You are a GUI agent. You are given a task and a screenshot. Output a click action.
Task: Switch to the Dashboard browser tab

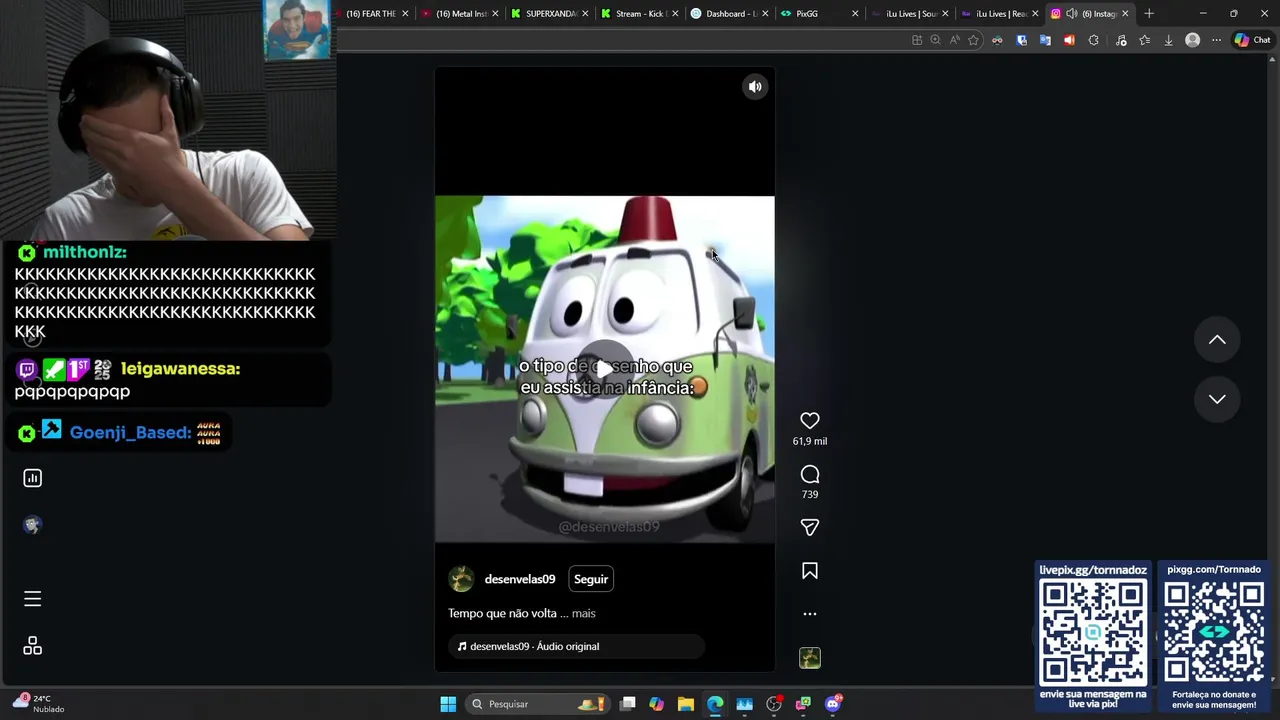729,14
